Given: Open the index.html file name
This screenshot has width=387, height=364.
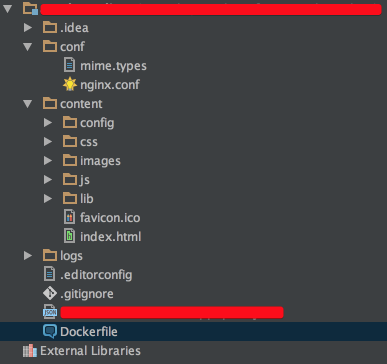Looking at the screenshot, I should 110,237.
